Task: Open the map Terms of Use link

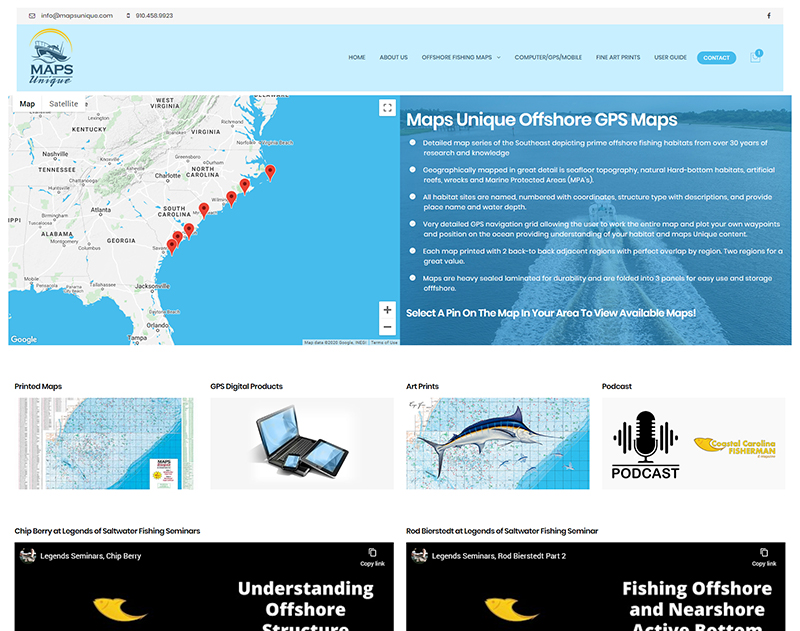Action: (x=384, y=343)
